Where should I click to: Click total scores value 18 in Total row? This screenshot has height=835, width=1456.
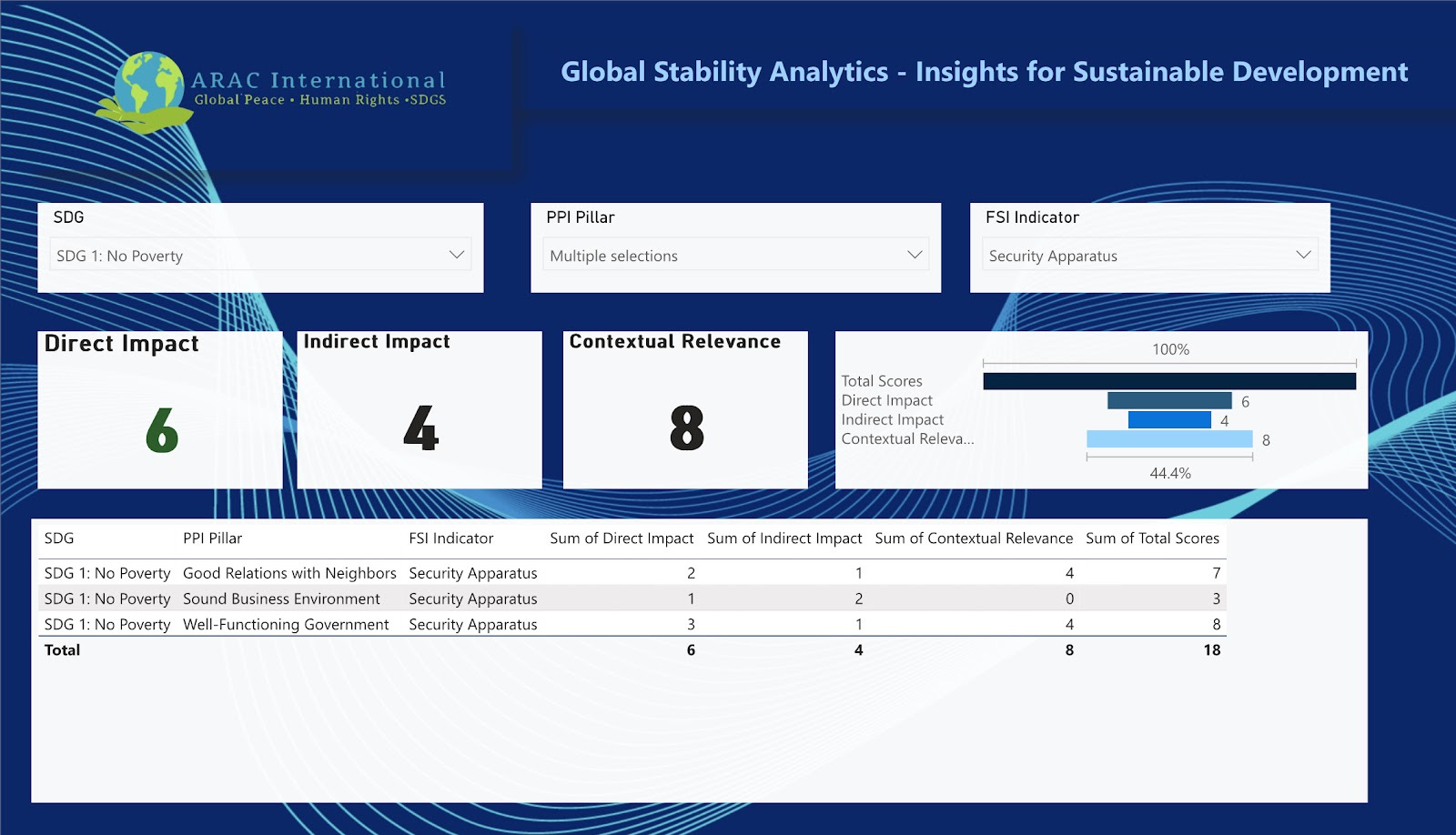[x=1211, y=649]
